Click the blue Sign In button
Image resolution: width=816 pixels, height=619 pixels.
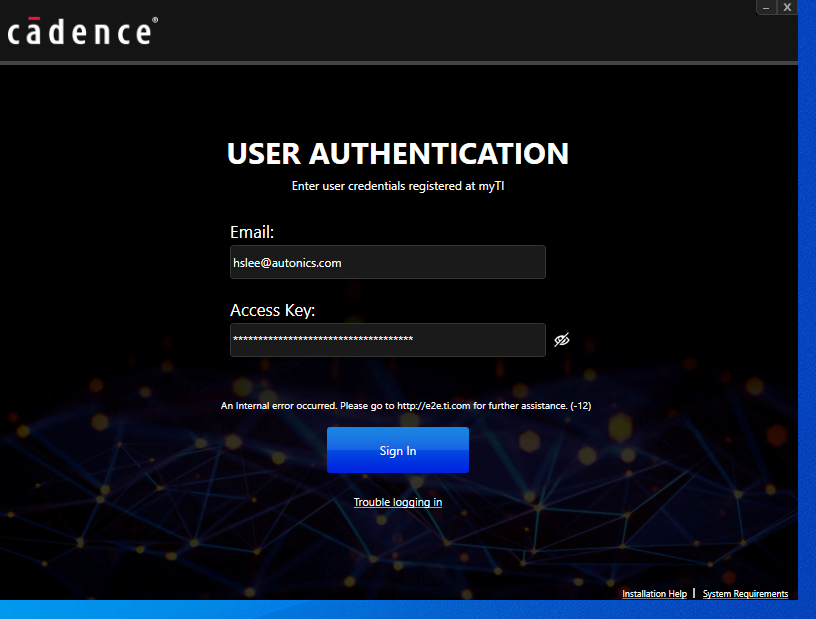tap(398, 450)
